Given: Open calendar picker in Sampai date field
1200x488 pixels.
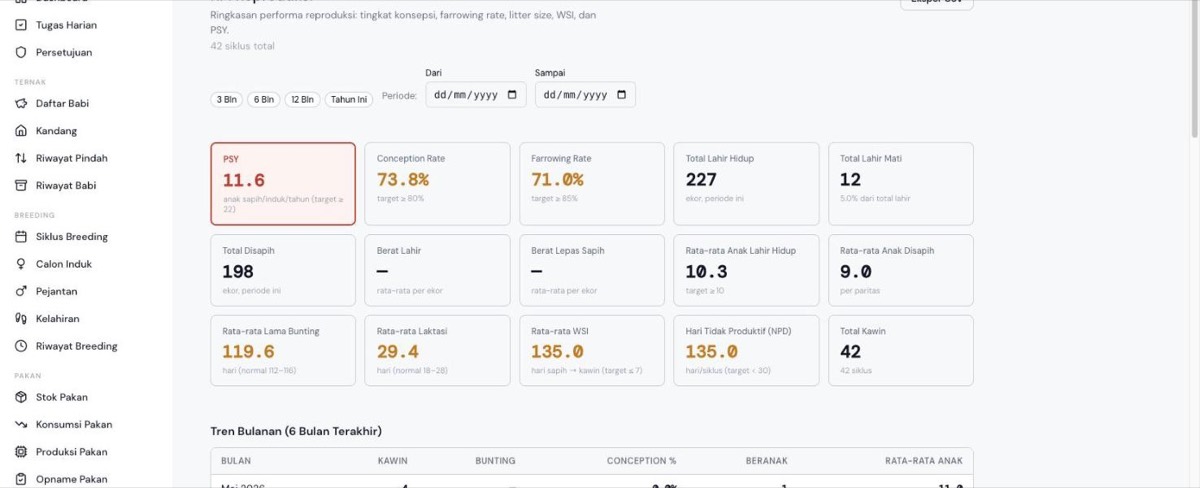Looking at the screenshot, I should pos(622,95).
